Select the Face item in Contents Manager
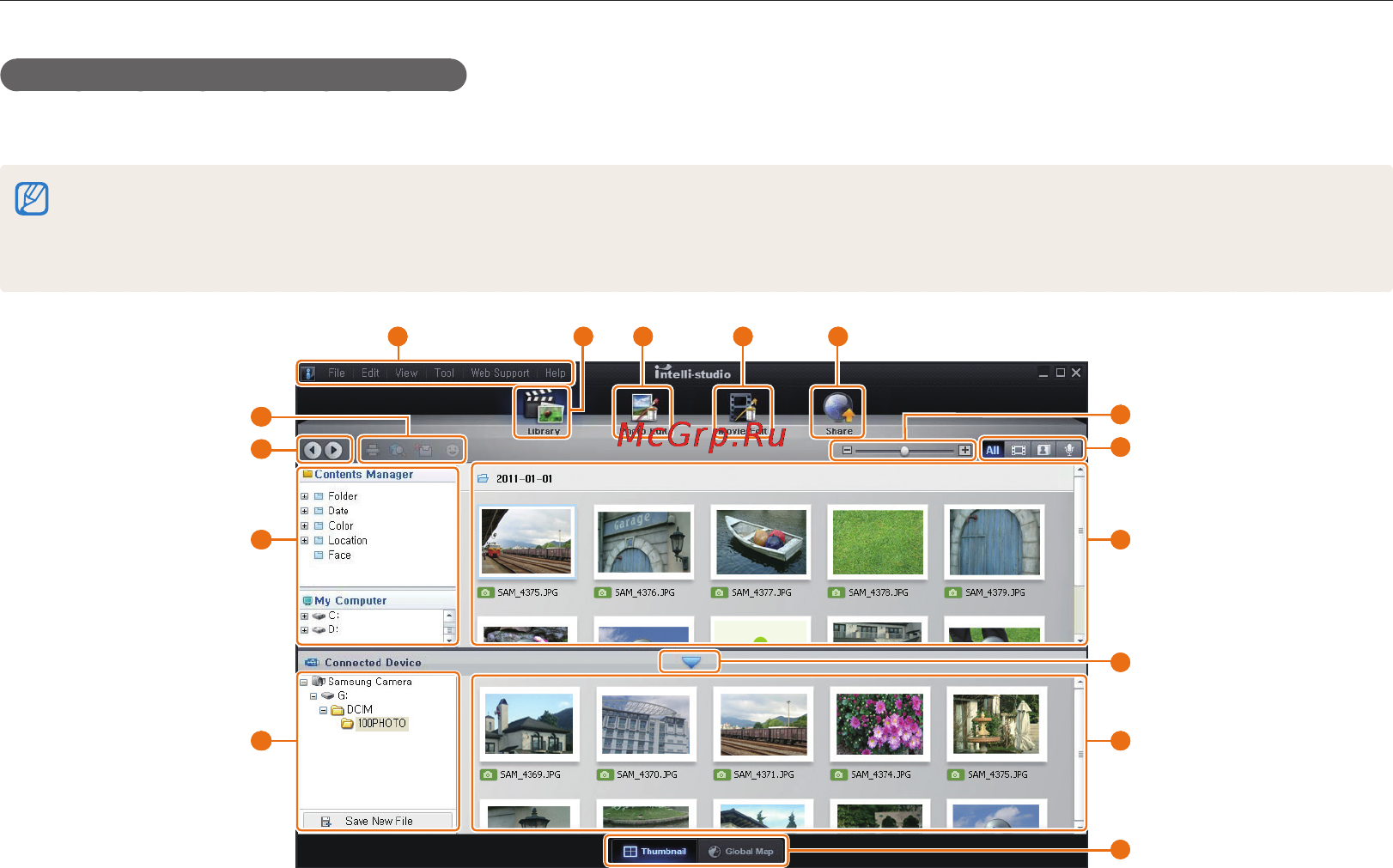This screenshot has height=868, width=1393. 339,555
